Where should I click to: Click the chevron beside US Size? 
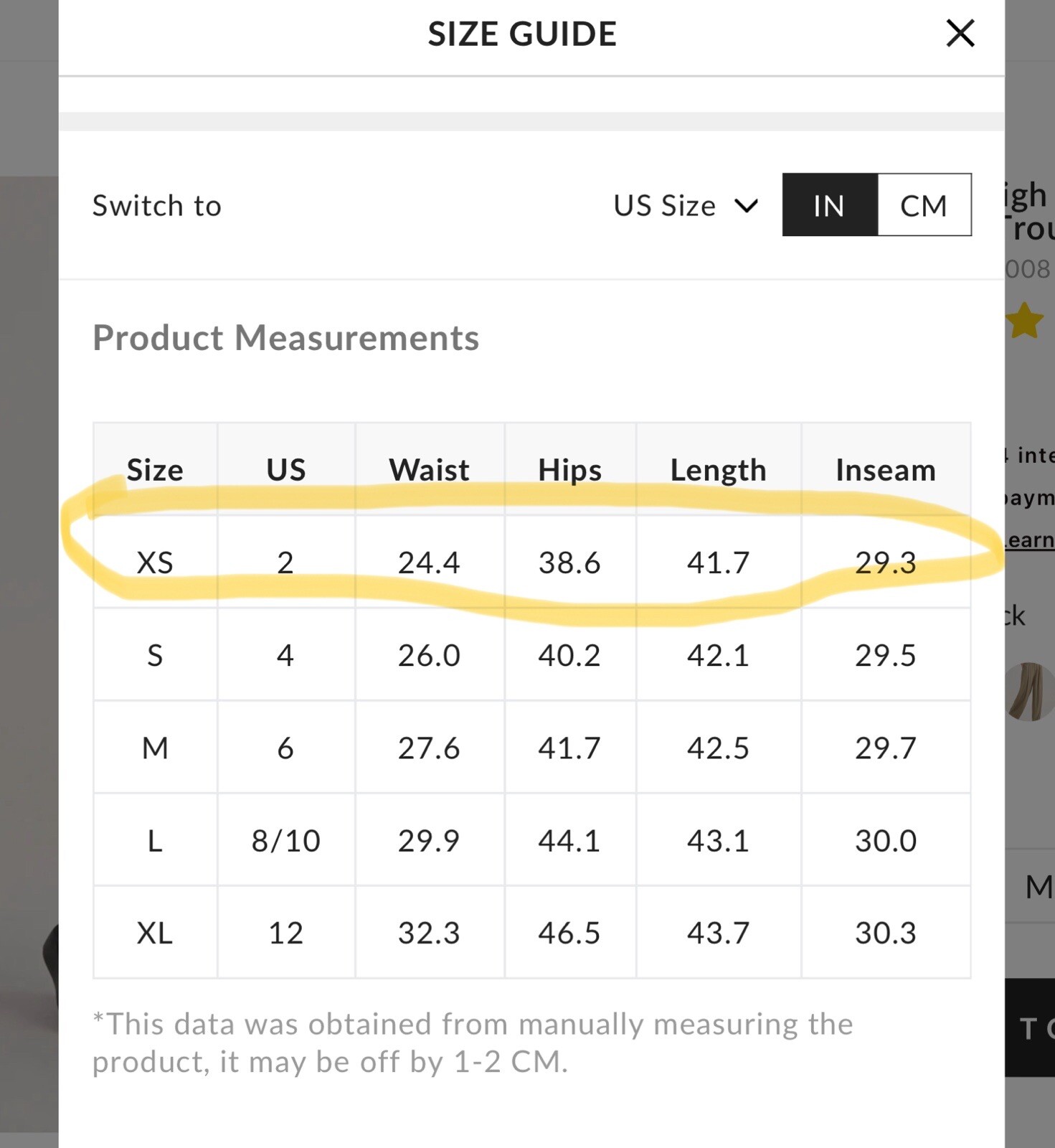point(747,207)
